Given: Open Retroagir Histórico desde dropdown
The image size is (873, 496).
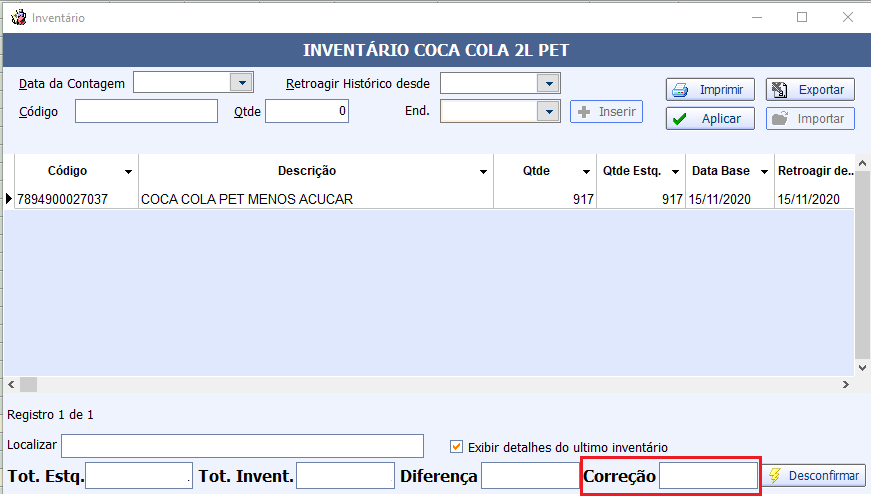Looking at the screenshot, I should point(549,84).
